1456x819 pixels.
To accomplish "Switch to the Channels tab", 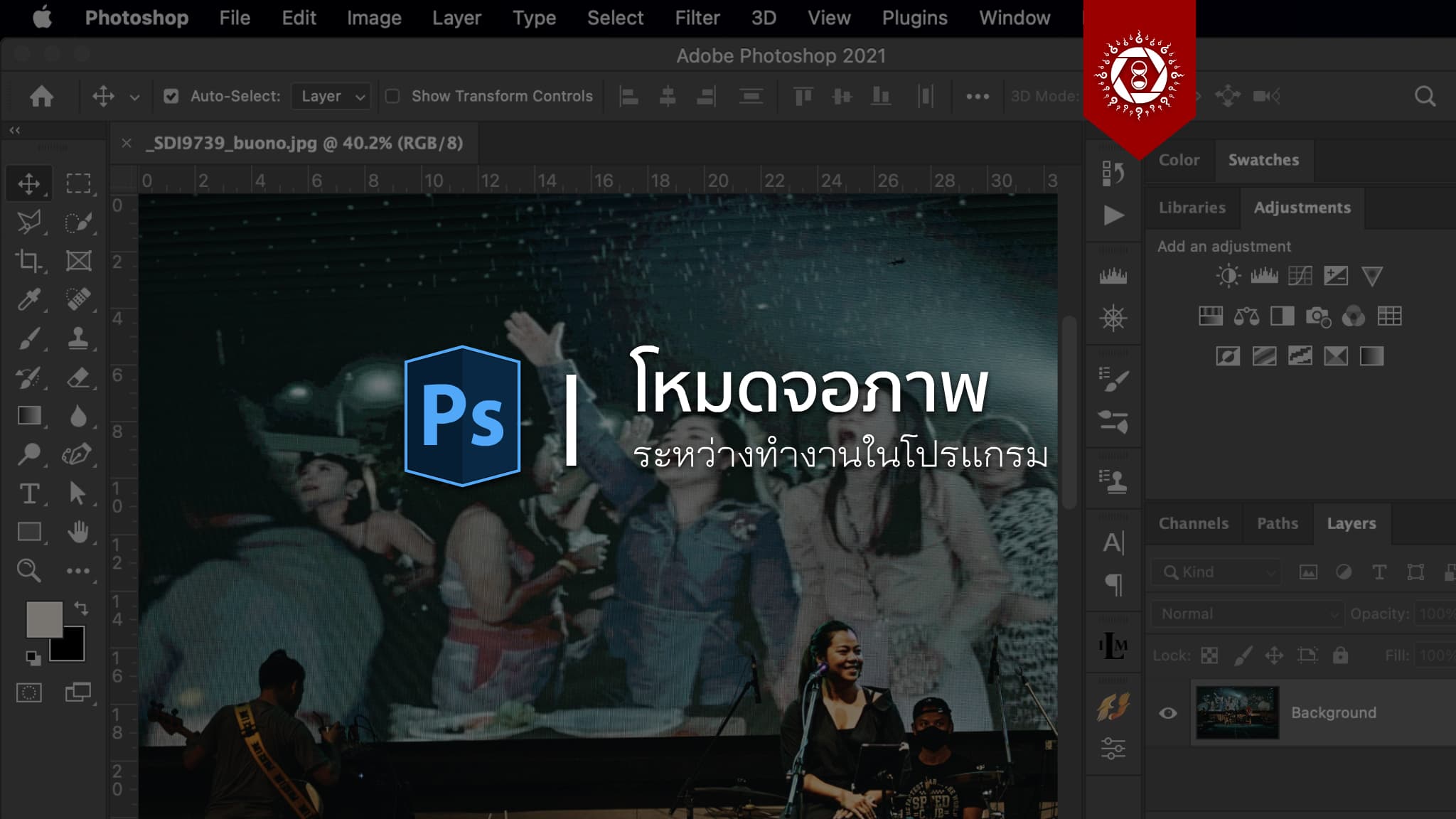I will 1194,523.
